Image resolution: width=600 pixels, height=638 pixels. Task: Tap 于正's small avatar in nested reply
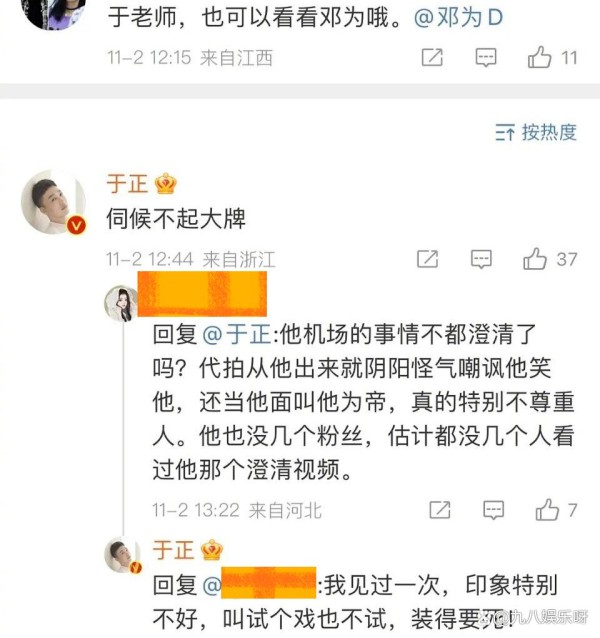tap(123, 555)
